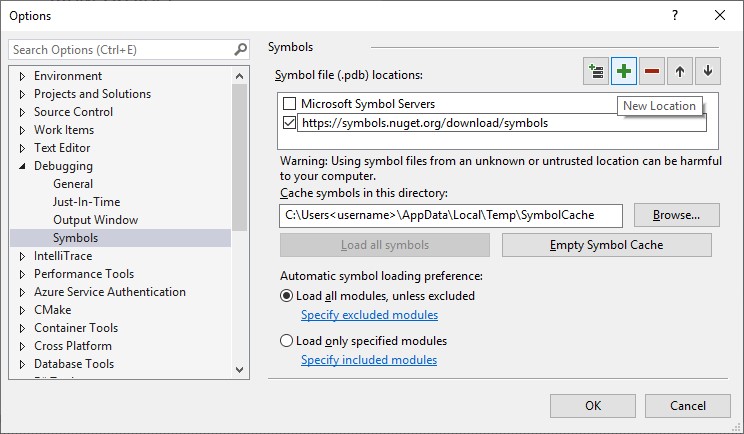744x434 pixels.
Task: Uncheck the symbols.nuget.org location checkbox
Action: pos(289,123)
